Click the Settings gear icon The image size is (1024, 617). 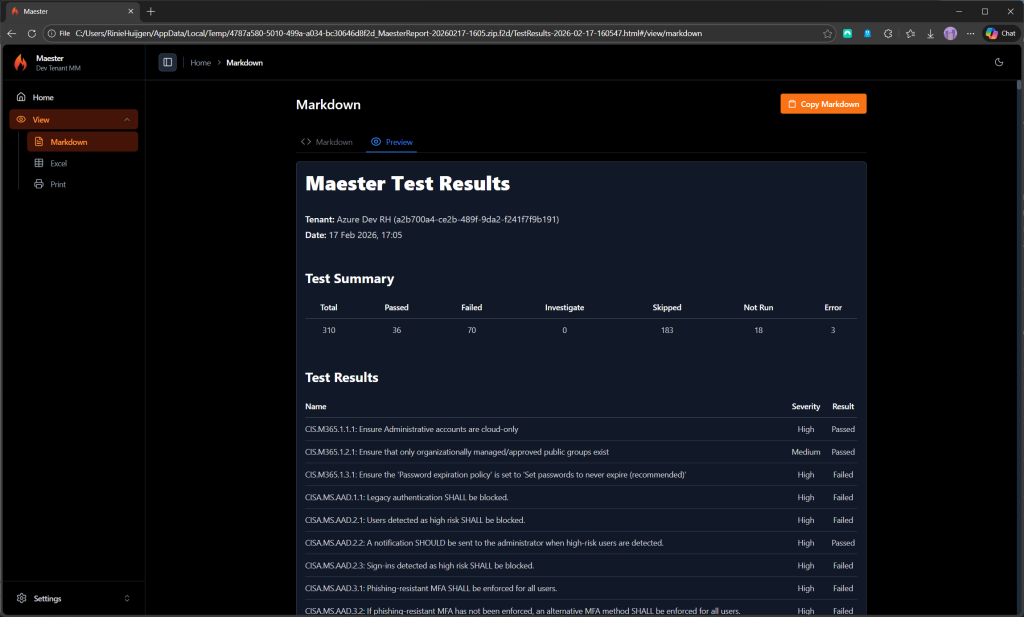pos(22,598)
